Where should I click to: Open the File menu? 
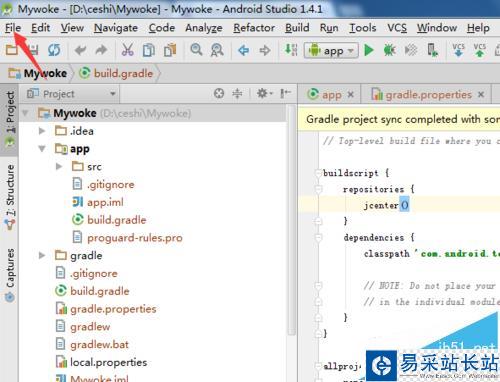13,28
